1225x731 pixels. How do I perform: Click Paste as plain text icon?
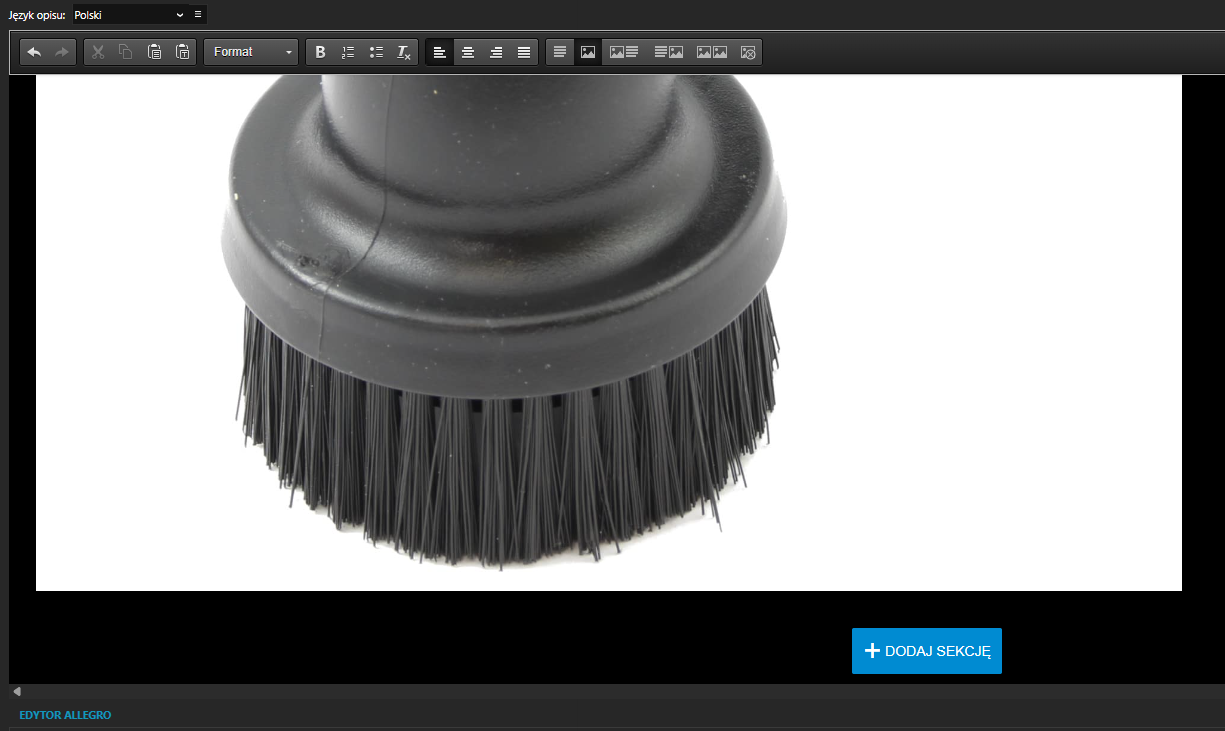click(182, 52)
